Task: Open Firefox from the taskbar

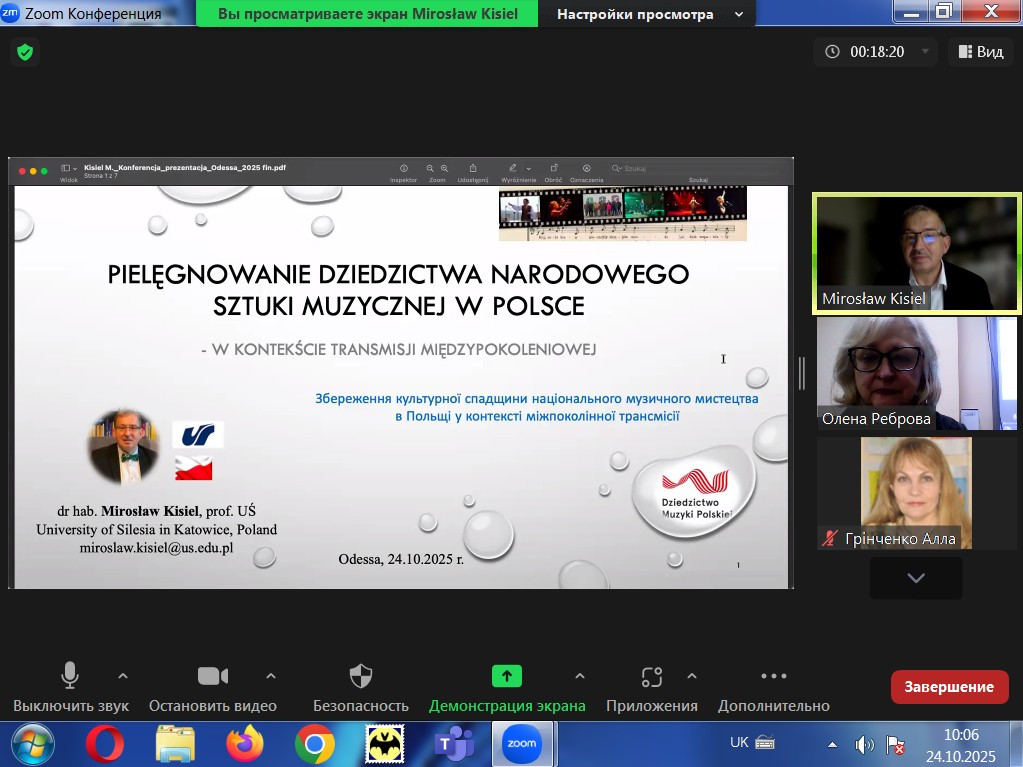Action: tap(244, 743)
